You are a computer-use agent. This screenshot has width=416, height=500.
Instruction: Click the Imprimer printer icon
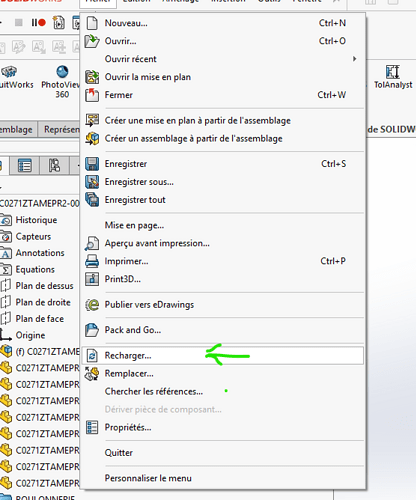[92, 261]
